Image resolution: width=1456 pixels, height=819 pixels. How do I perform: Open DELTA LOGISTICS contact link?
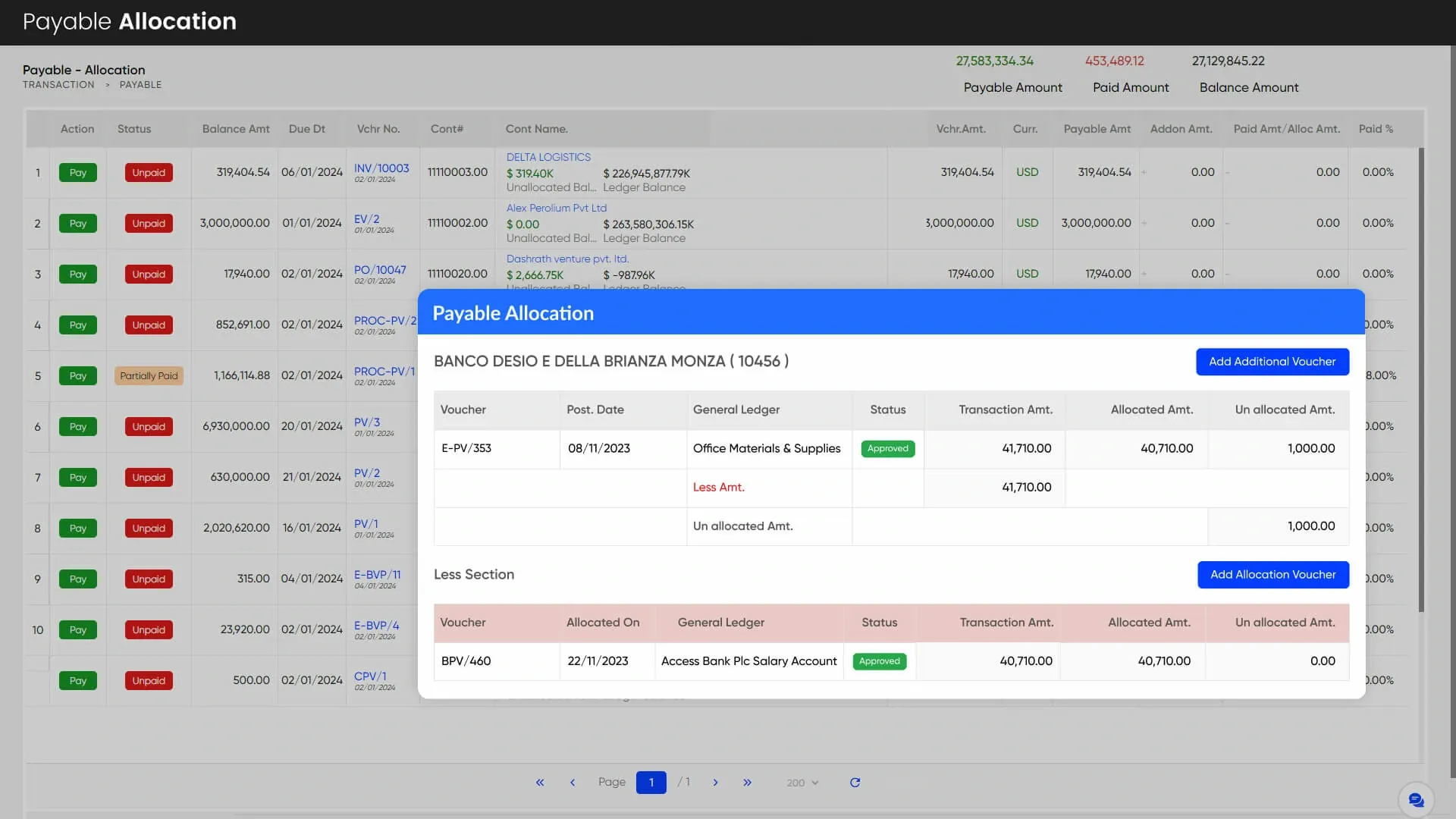548,157
